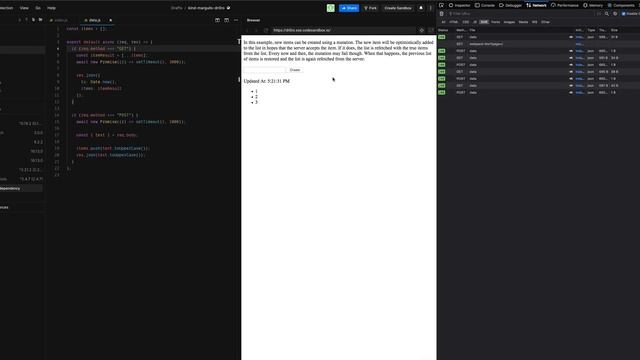Pause network recording icon
Image resolution: width=640 pixels, height=360 pixels.
coord(599,13)
